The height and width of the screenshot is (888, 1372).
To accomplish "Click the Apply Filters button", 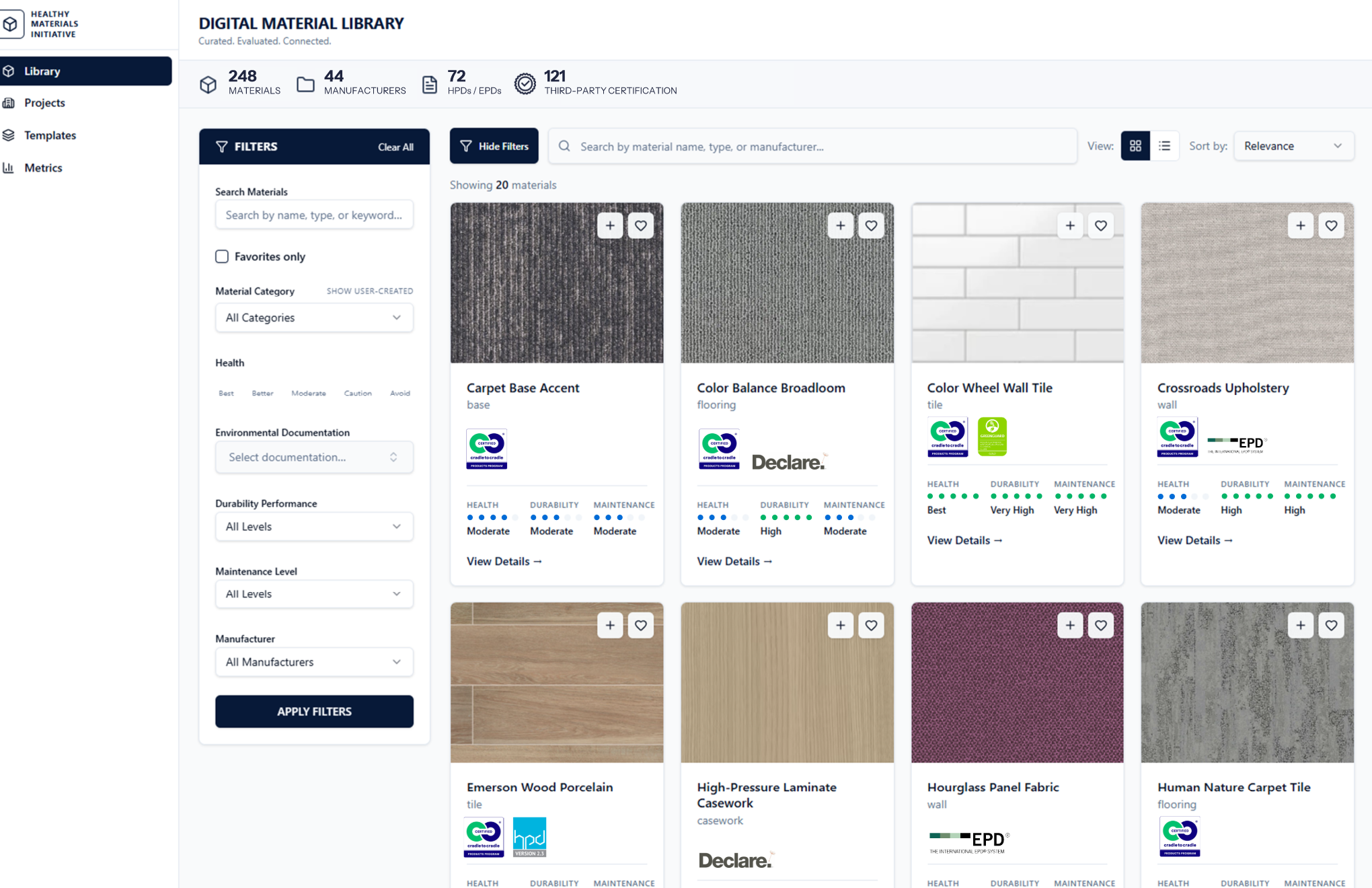I will [x=314, y=711].
